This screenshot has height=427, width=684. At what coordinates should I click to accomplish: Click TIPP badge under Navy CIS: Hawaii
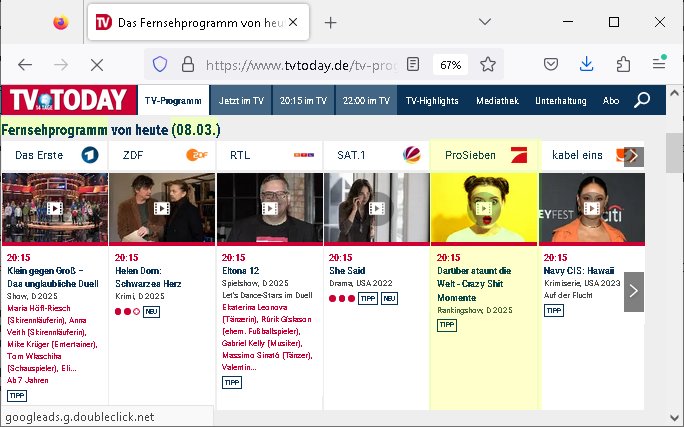pyautogui.click(x=554, y=311)
